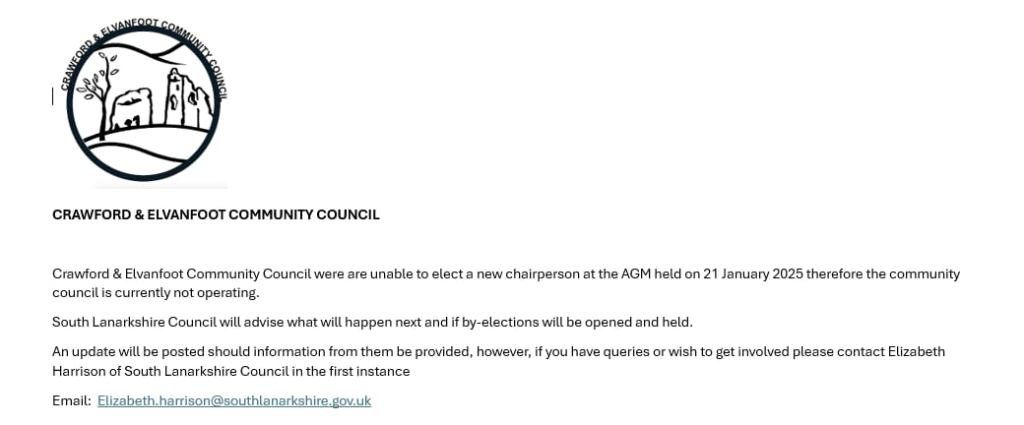
Task: Click the bold CRAWFORD & ELVANFOOT COMMUNITY COUNCIL heading
Action: [215, 215]
